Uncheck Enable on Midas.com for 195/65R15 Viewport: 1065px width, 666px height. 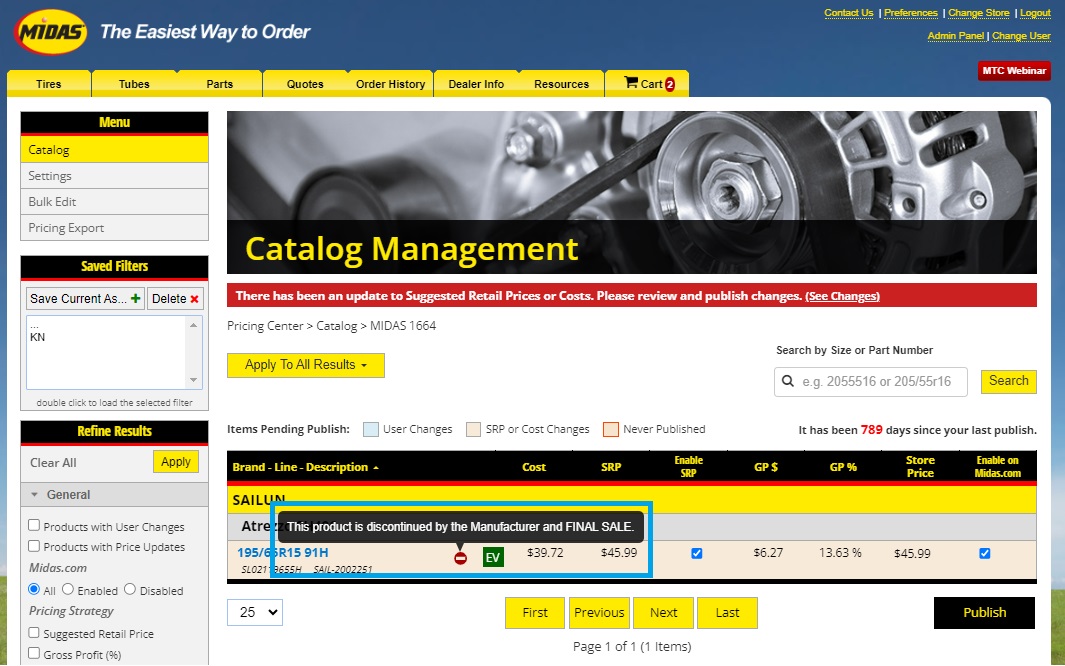[x=985, y=553]
